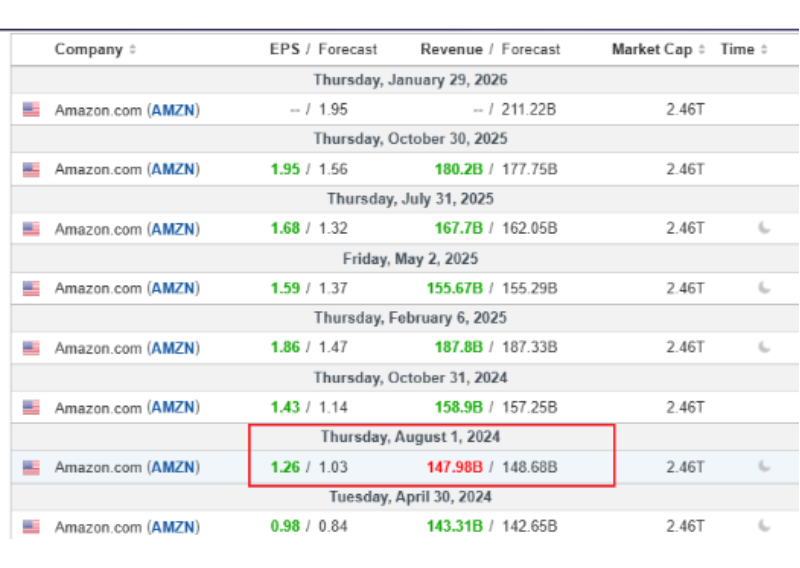Image resolution: width=800 pixels, height=568 pixels.
Task: Click the AMZN link in the February 6, 2025 row
Action: pos(172,348)
